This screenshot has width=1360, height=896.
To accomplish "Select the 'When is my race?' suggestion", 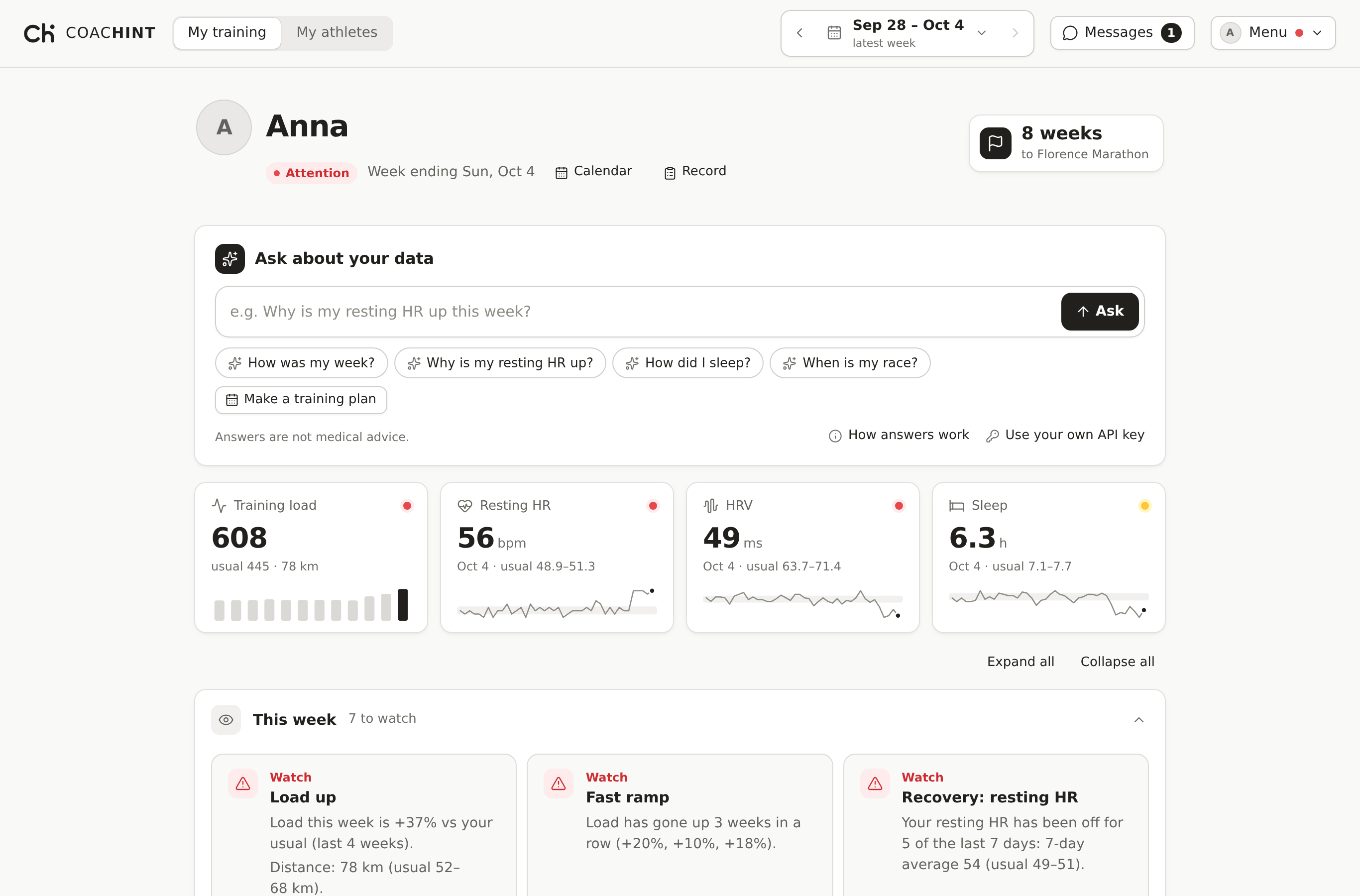I will 850,363.
